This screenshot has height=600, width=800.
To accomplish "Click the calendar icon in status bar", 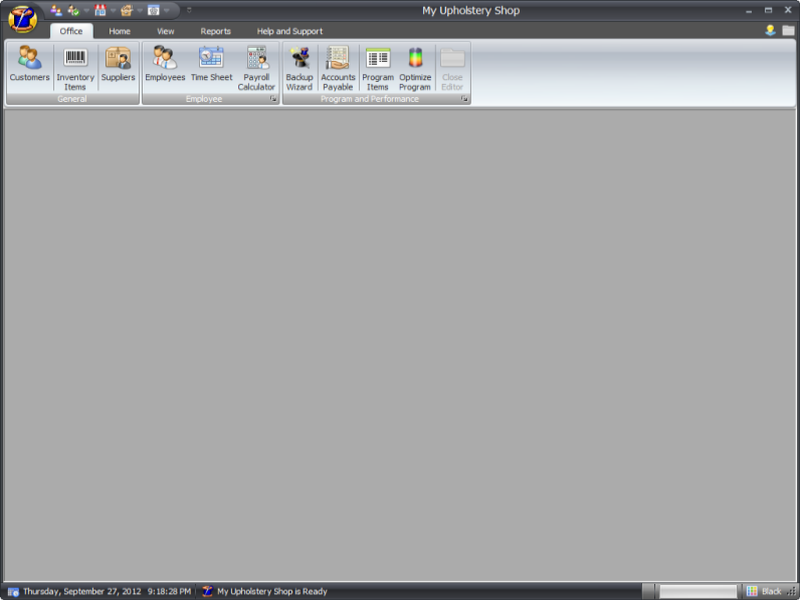I will click(x=13, y=591).
